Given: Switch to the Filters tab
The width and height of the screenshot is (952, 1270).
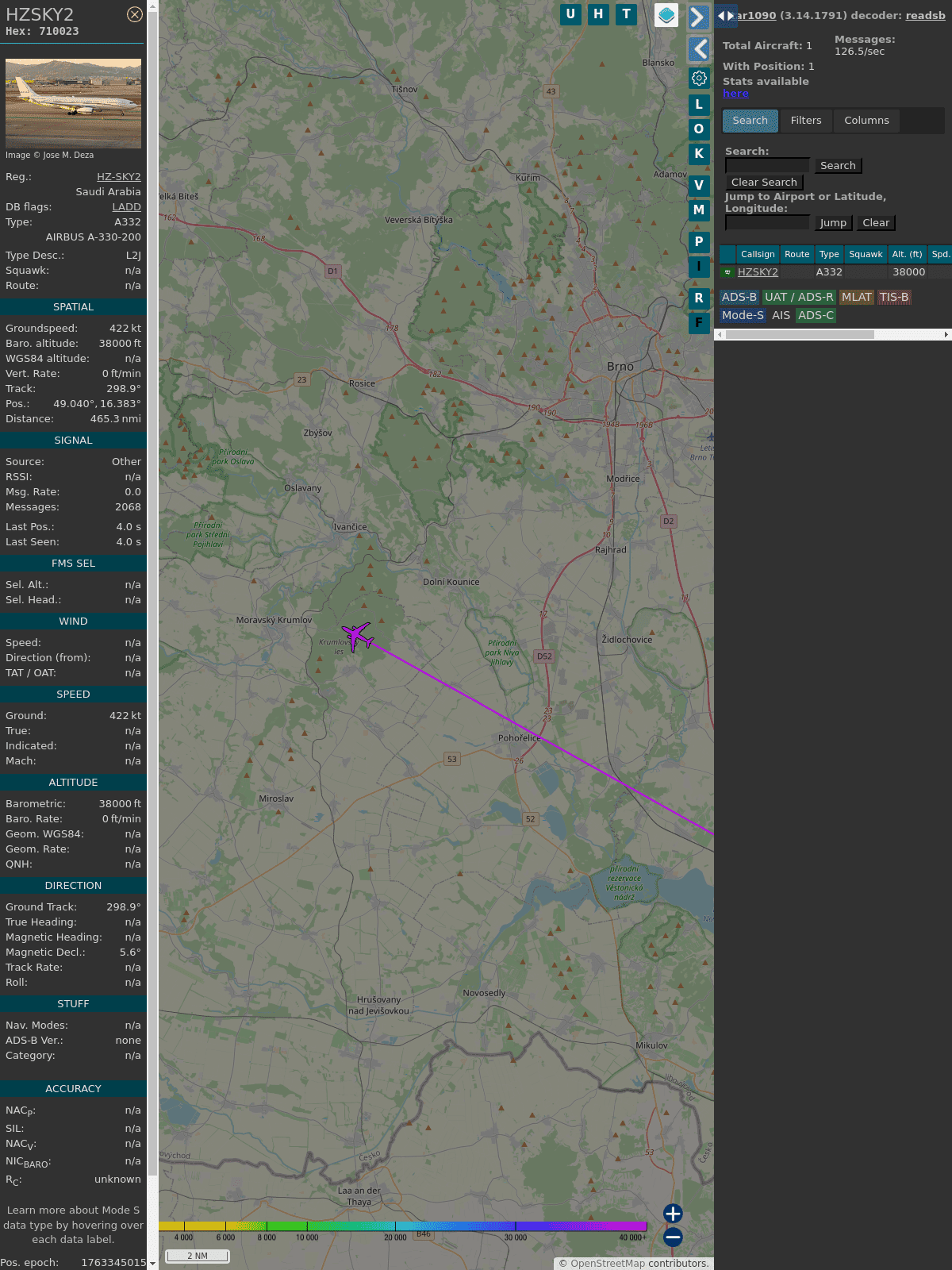Looking at the screenshot, I should pyautogui.click(x=805, y=121).
